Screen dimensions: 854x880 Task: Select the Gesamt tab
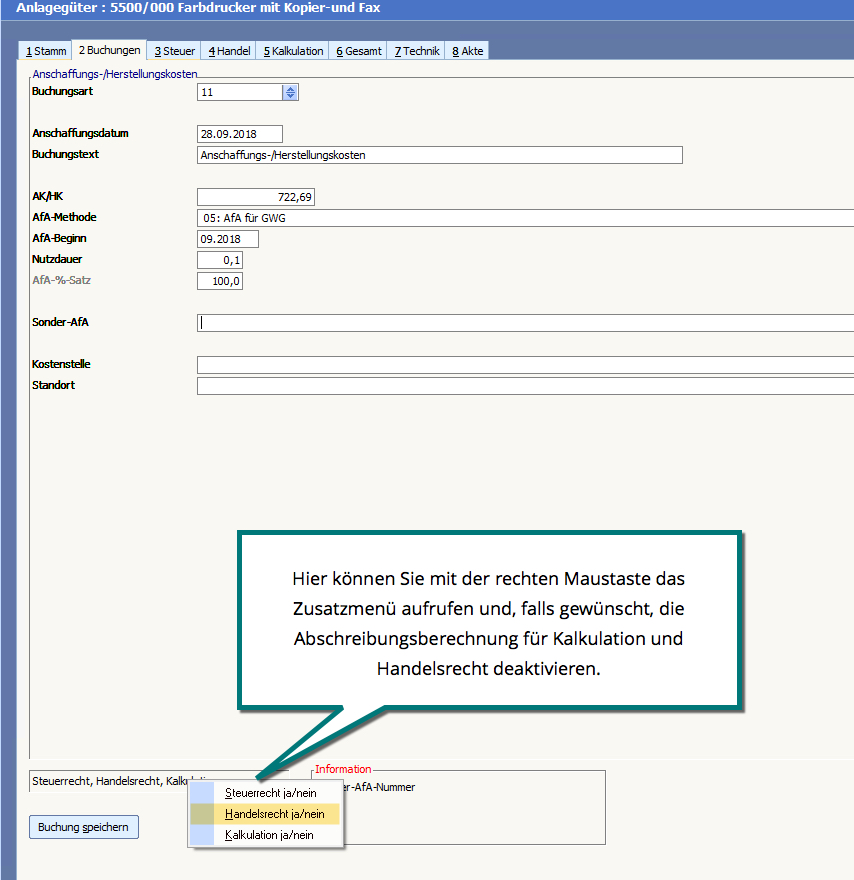point(358,51)
